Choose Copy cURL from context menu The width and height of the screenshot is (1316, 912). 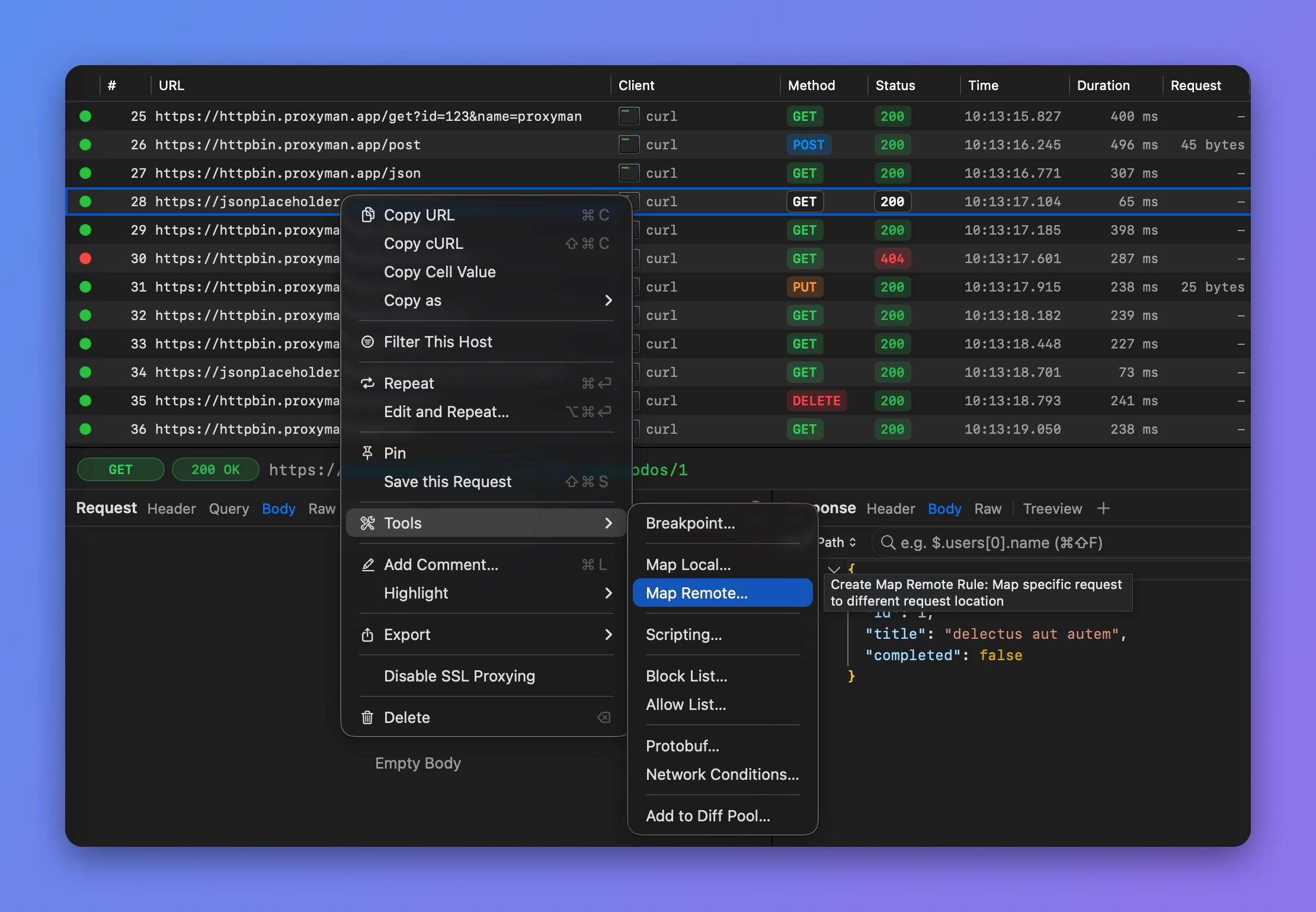coord(486,244)
